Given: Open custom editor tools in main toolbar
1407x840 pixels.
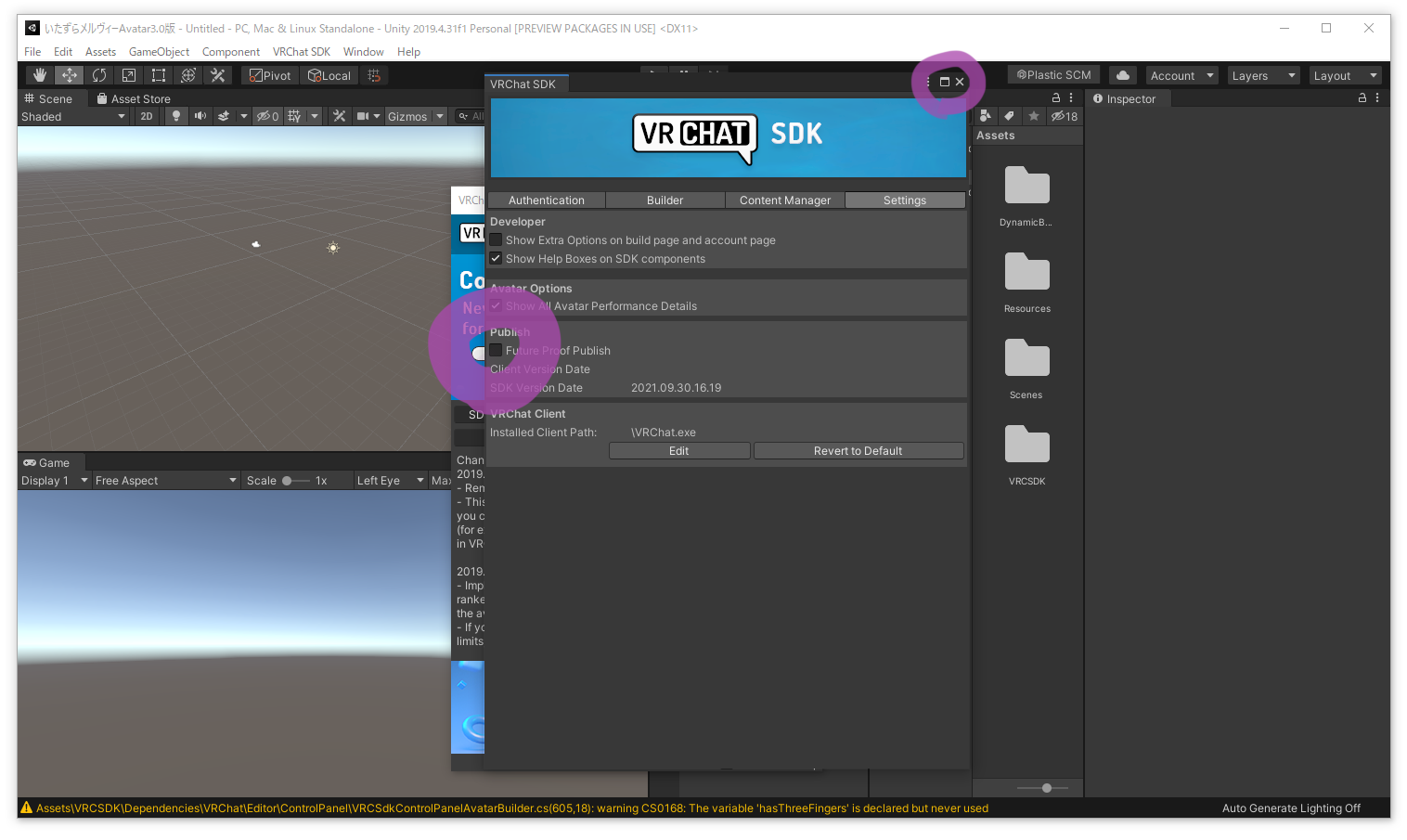Looking at the screenshot, I should [218, 75].
